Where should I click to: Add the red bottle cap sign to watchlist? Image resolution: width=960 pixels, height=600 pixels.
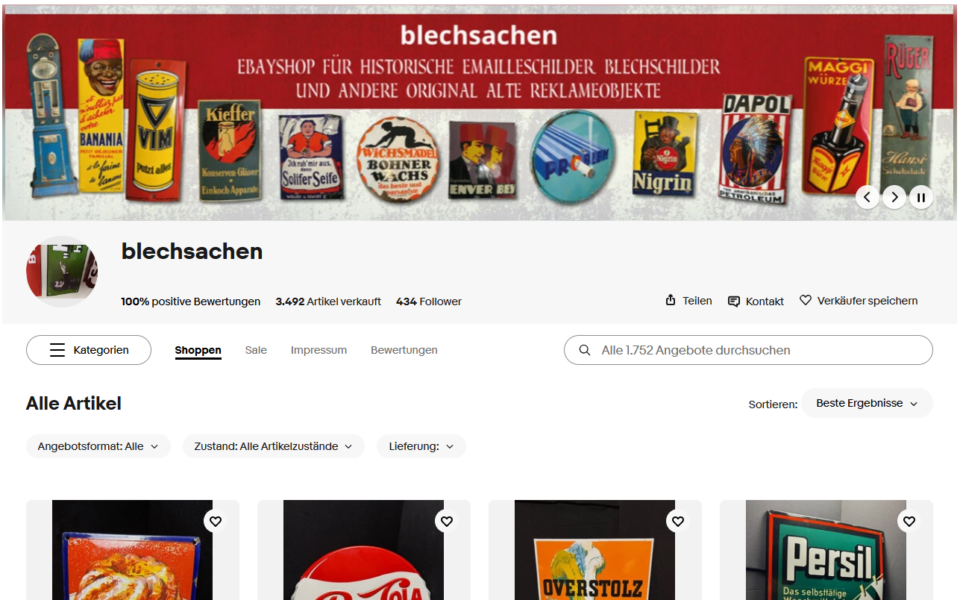(447, 521)
